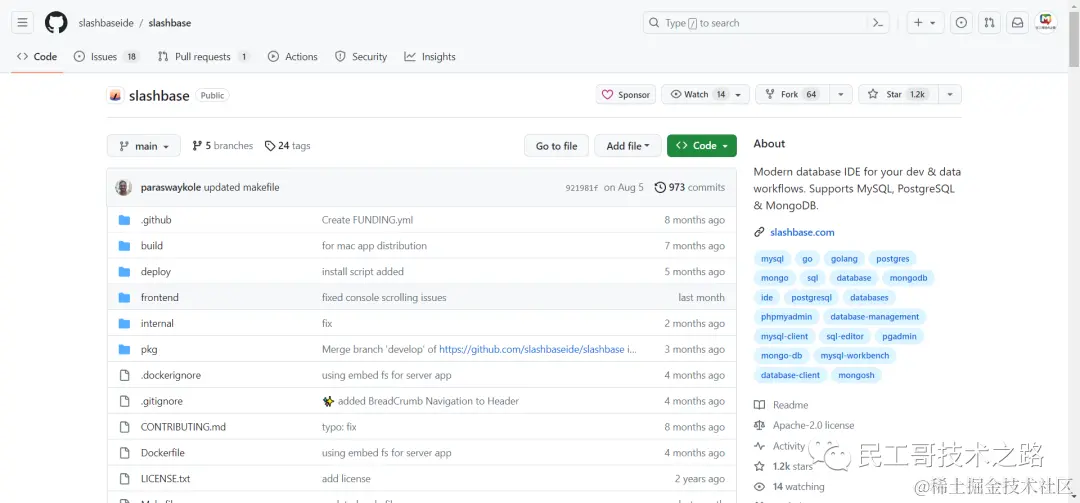
Task: Click the LICENSE.txt file icon
Action: (124, 479)
